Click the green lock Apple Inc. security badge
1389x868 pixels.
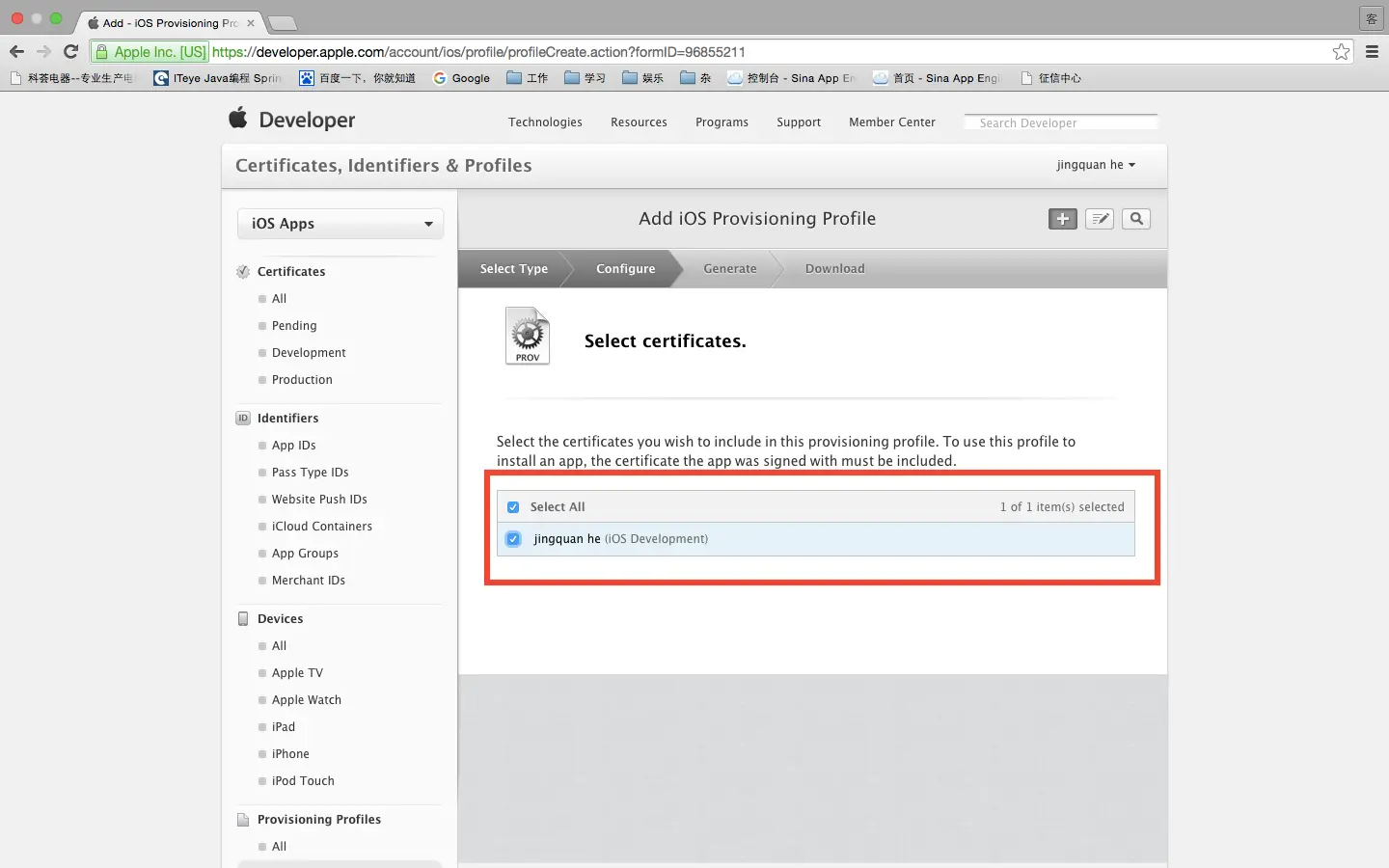click(x=150, y=52)
